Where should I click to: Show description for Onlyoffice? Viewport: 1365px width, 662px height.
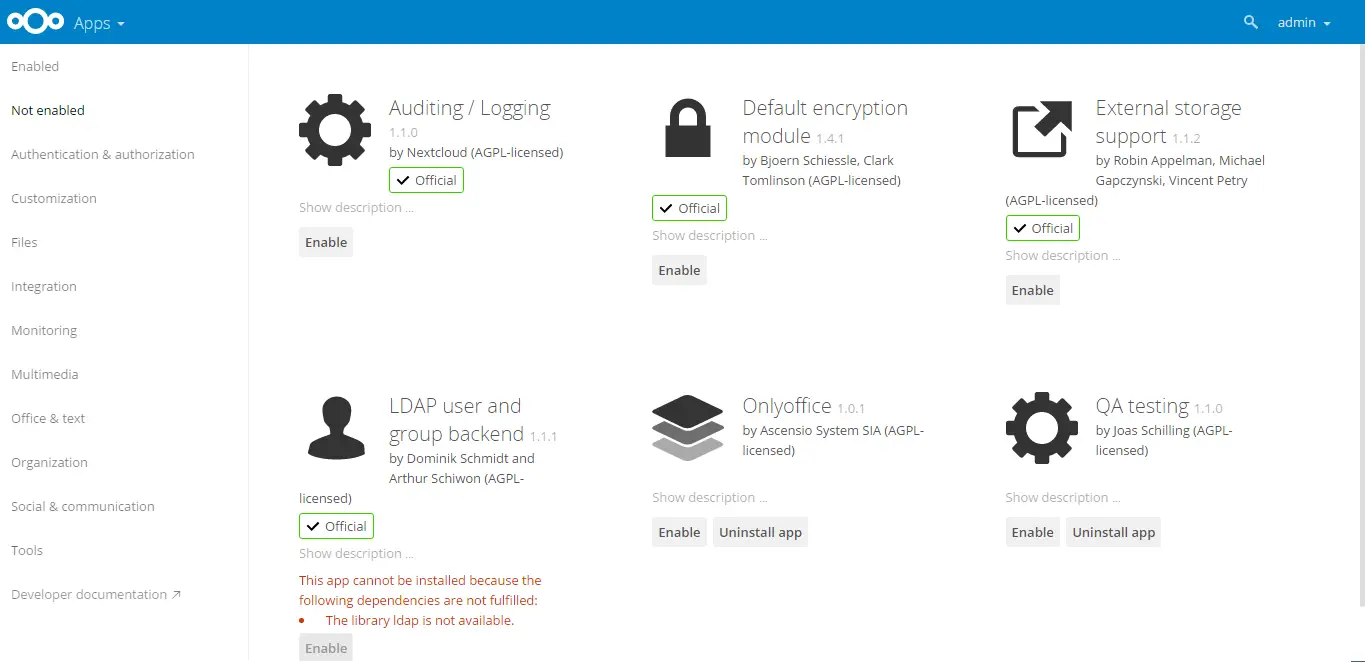(x=710, y=498)
